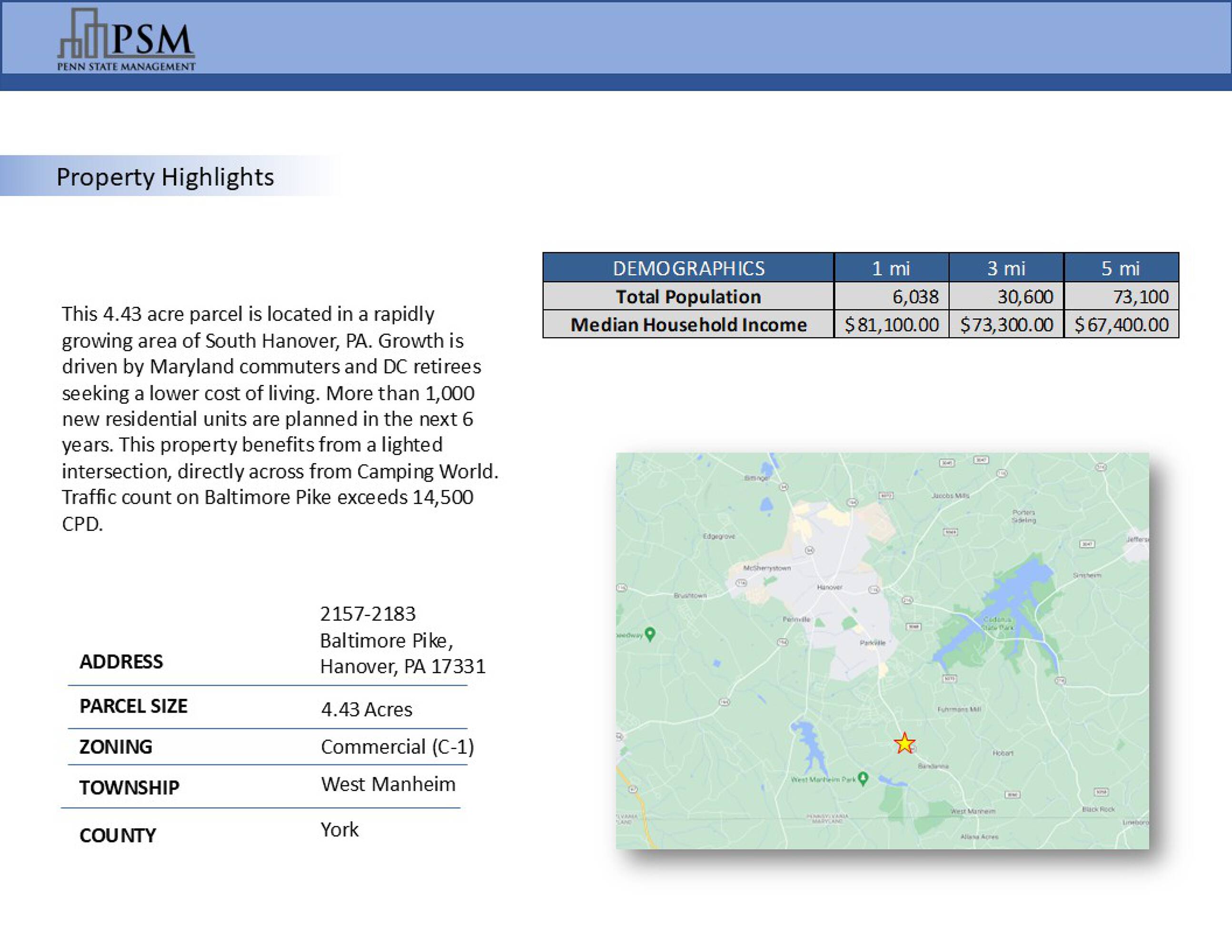Click the Hanover town label on map
The height and width of the screenshot is (952, 1232).
829,587
